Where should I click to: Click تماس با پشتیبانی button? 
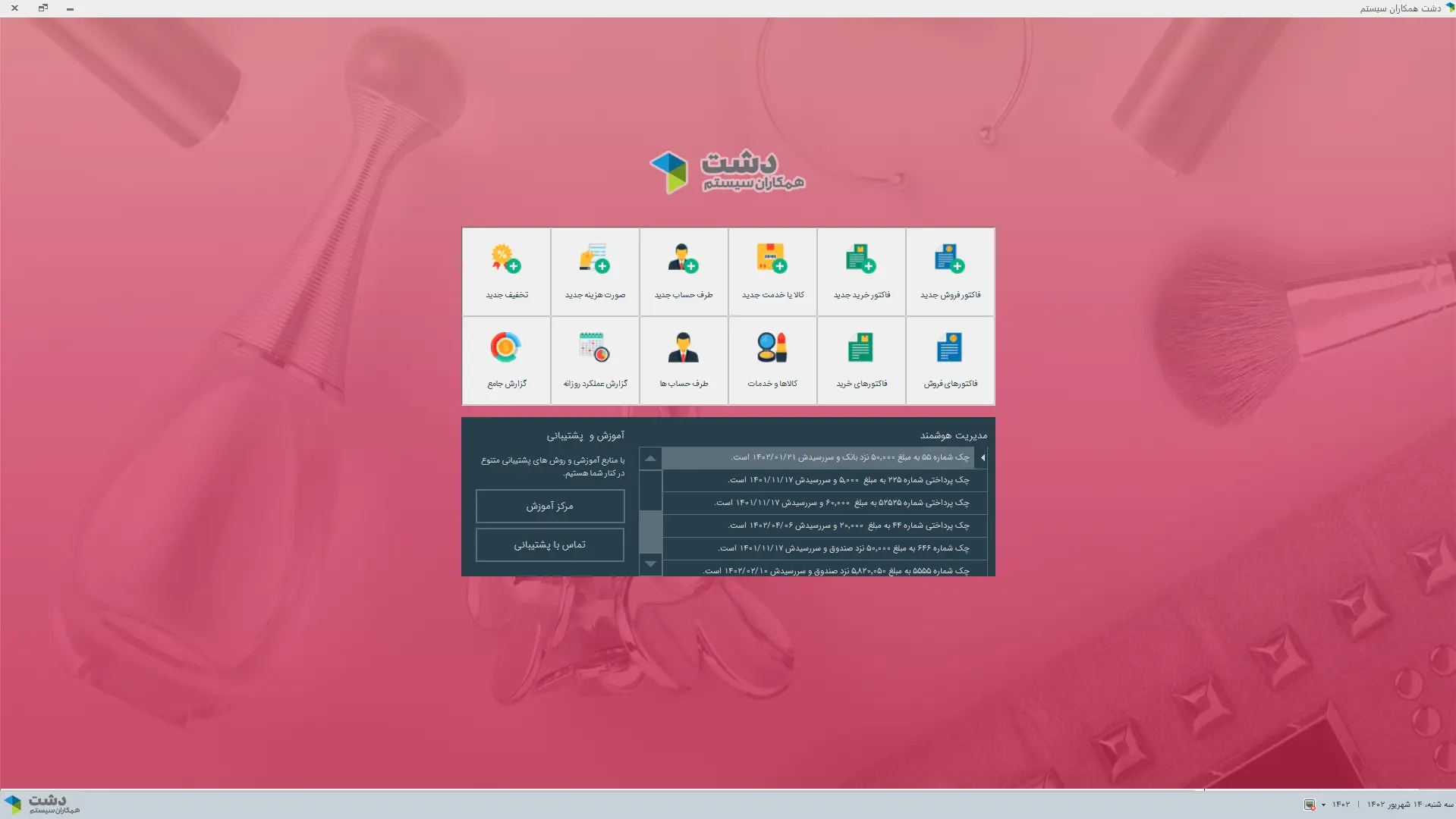click(549, 544)
